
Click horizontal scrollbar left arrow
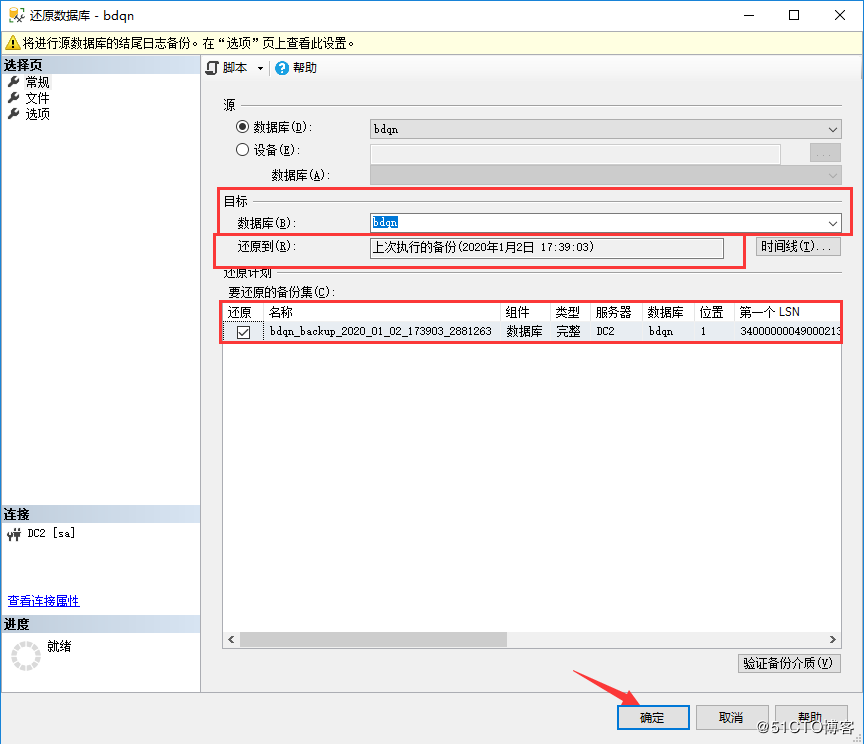(231, 639)
